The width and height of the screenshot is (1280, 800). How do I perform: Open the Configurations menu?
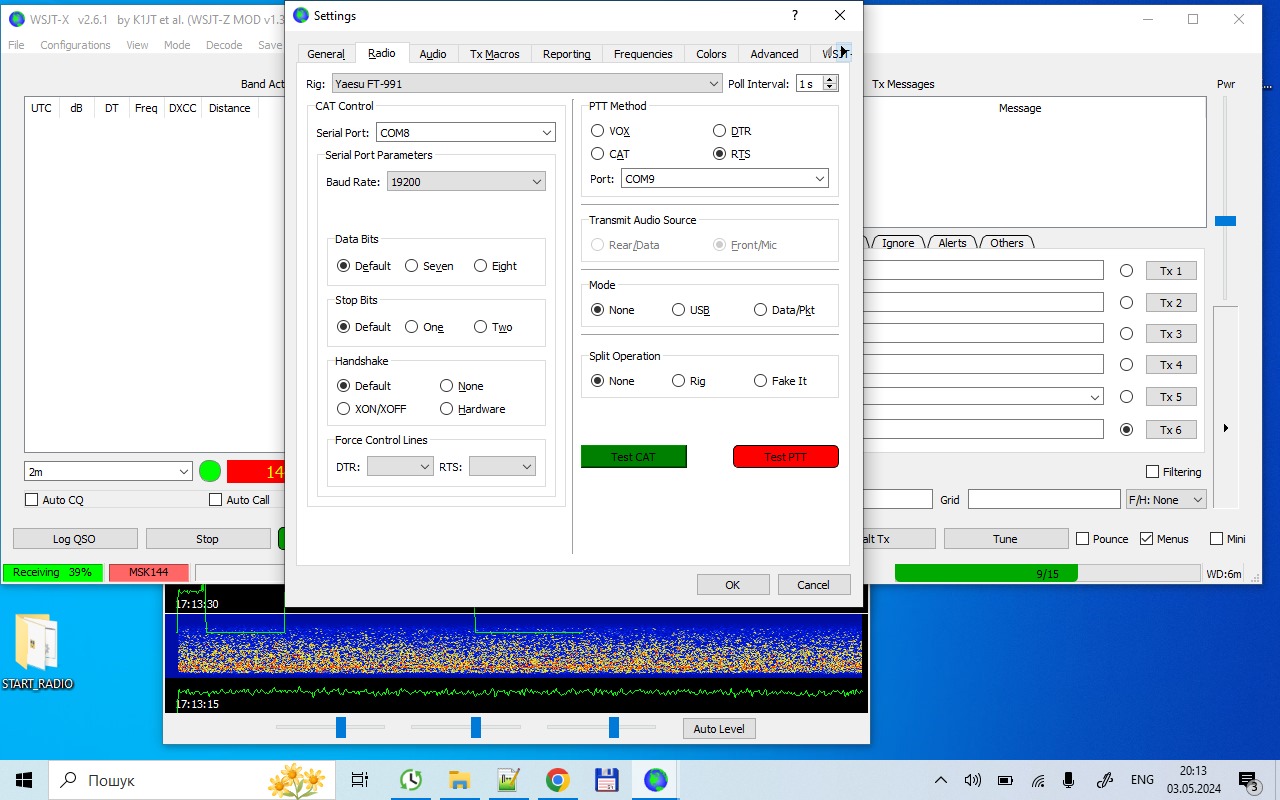pyautogui.click(x=75, y=45)
